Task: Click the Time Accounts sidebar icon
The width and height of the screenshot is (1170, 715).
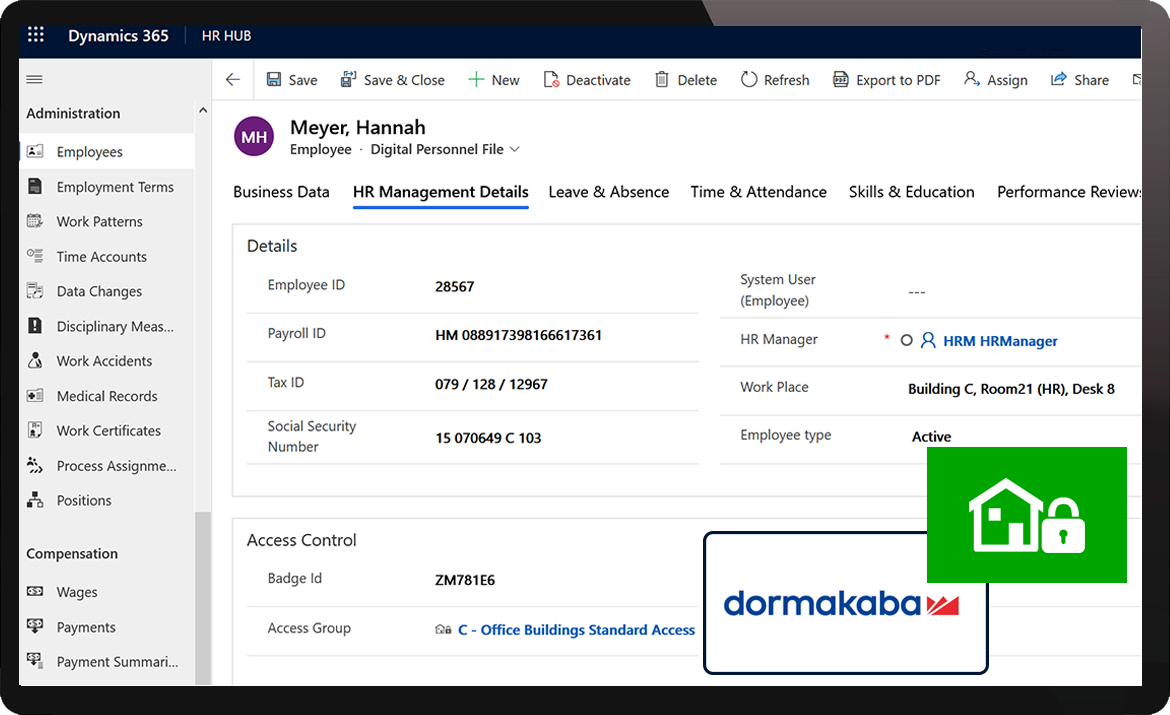Action: (35, 255)
